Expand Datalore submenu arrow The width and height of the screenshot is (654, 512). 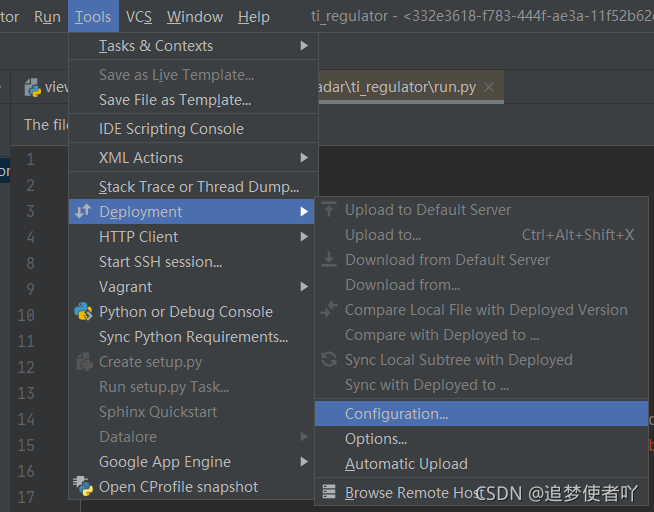pos(304,437)
